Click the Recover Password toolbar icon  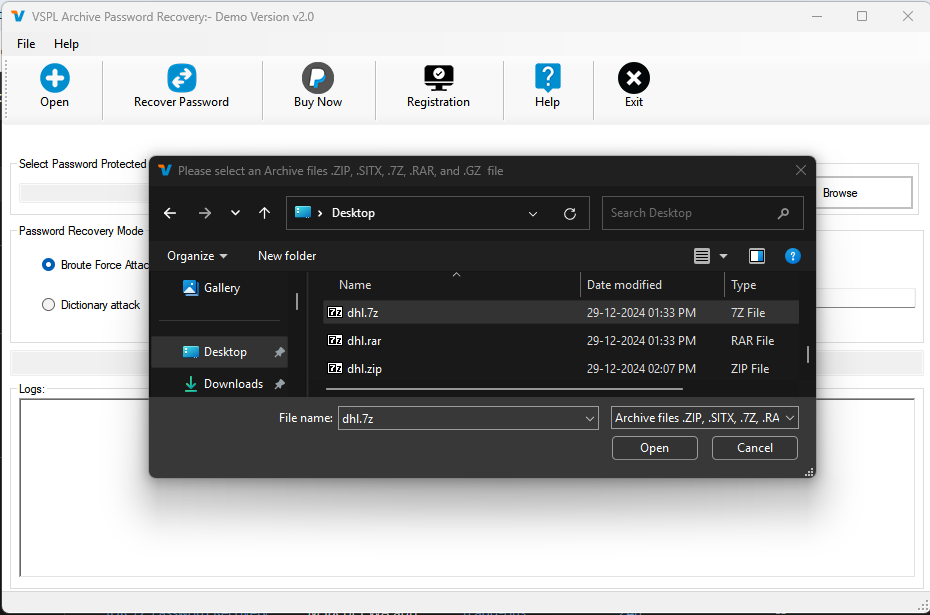pos(181,77)
